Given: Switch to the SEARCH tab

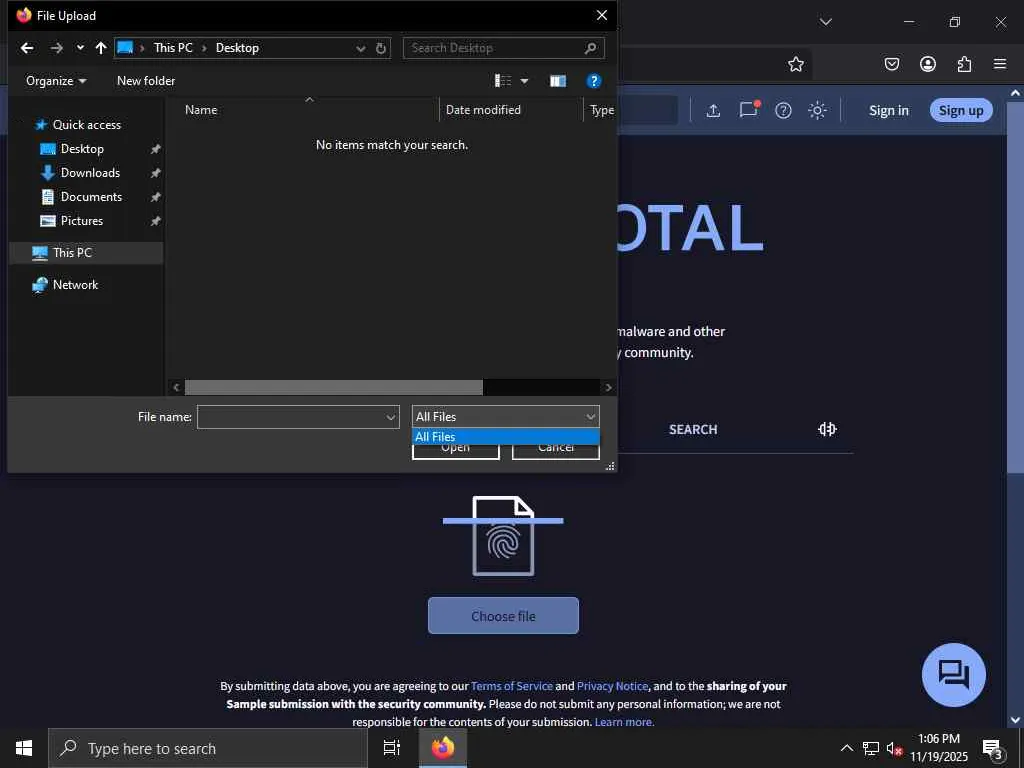Looking at the screenshot, I should pos(693,430).
